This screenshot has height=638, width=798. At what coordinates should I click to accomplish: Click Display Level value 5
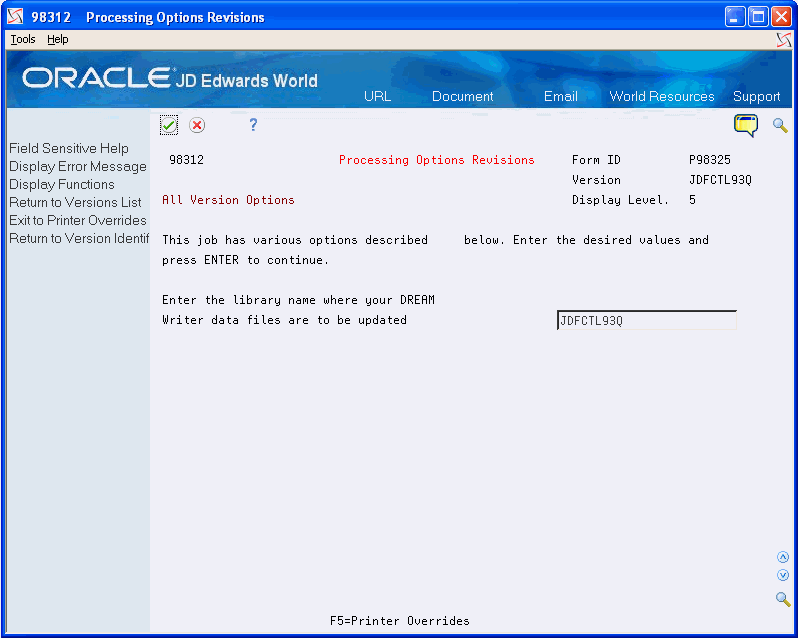pyautogui.click(x=692, y=199)
